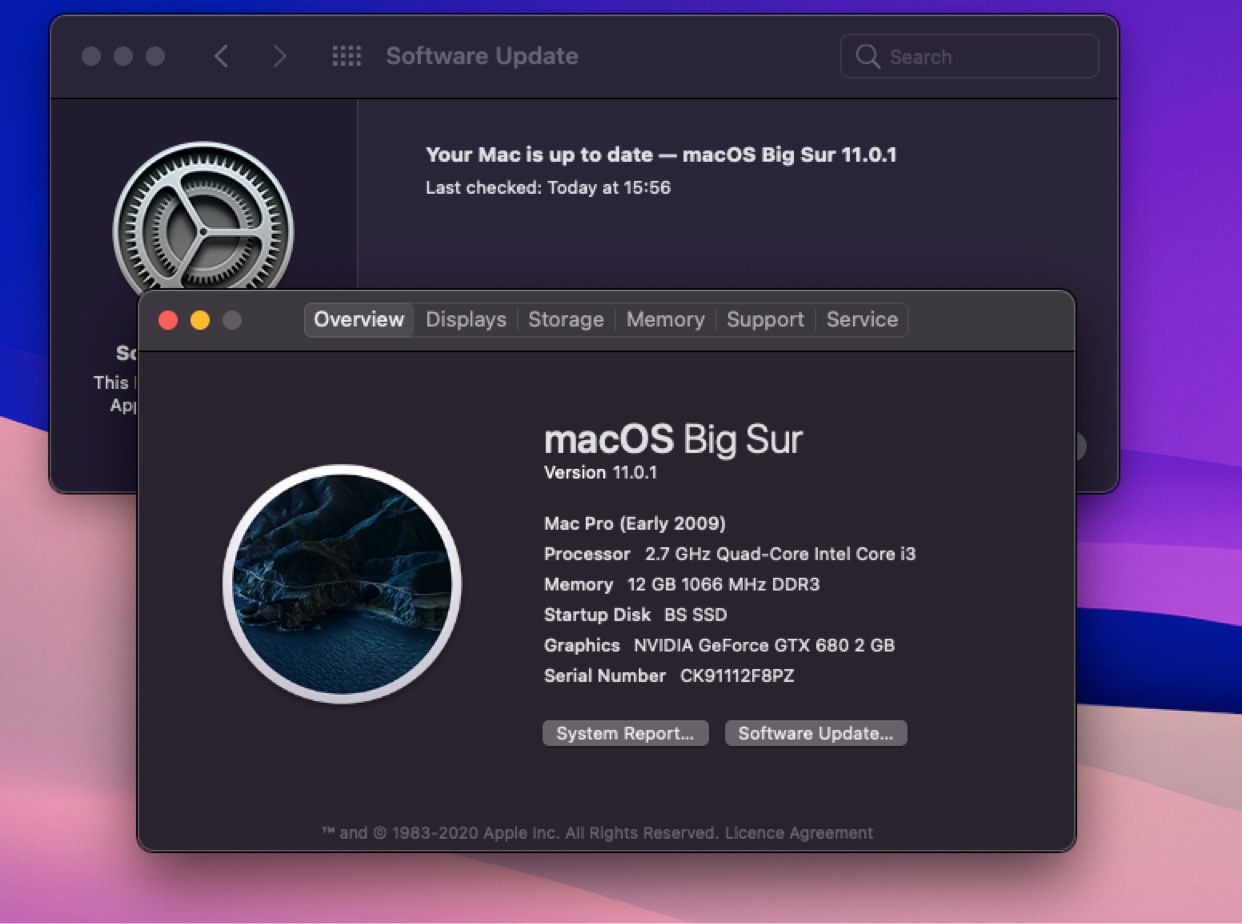The image size is (1242, 924).
Task: Click the NVIDIA GeForce GTX 680 text
Action: (x=764, y=646)
